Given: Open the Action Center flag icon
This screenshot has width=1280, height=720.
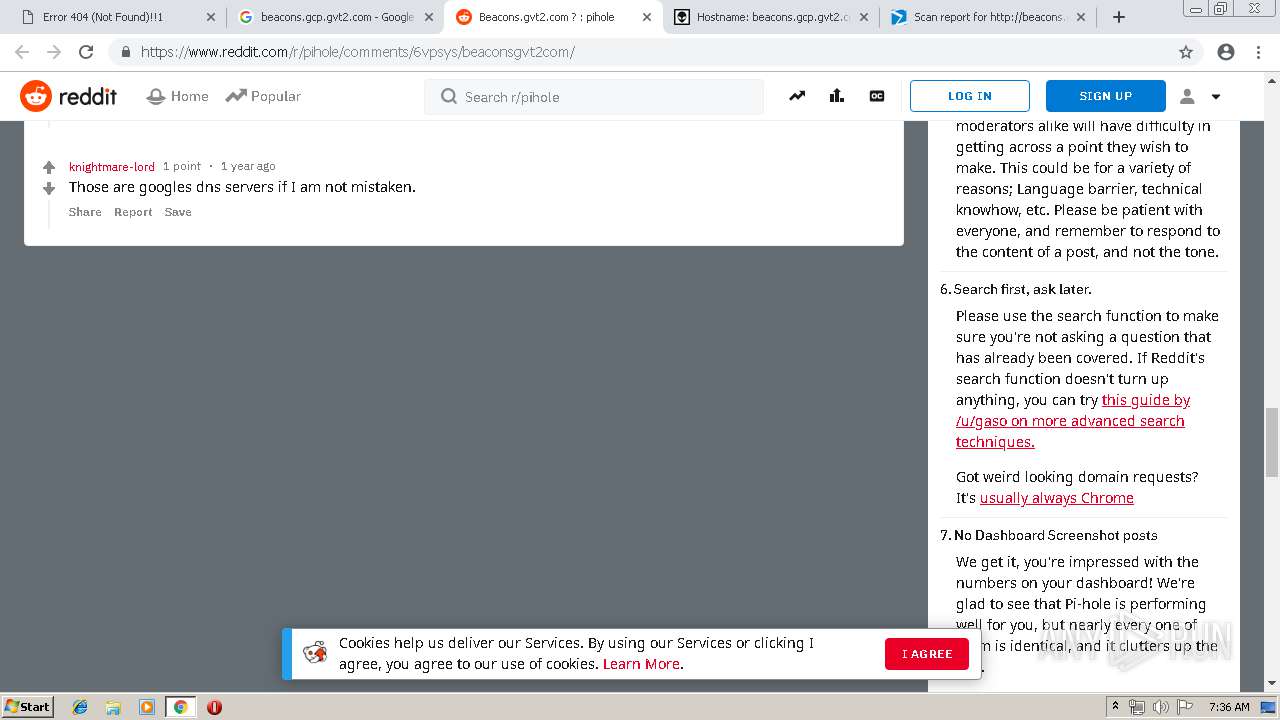Looking at the screenshot, I should (x=1185, y=707).
